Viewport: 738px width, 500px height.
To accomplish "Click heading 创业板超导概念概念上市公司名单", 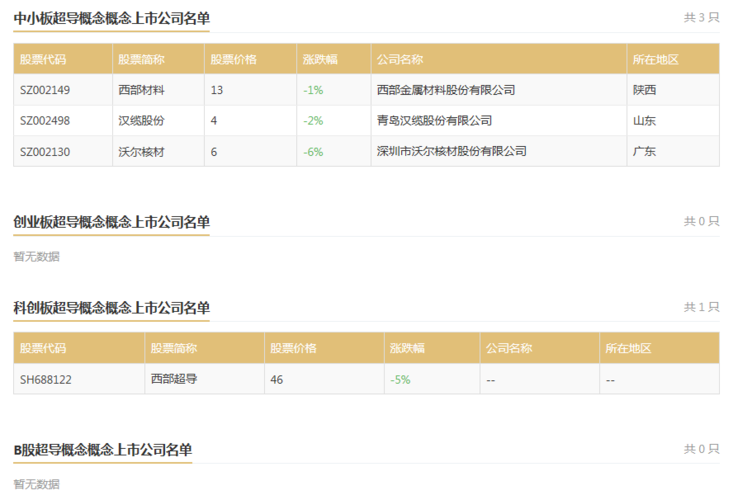I will click(112, 222).
